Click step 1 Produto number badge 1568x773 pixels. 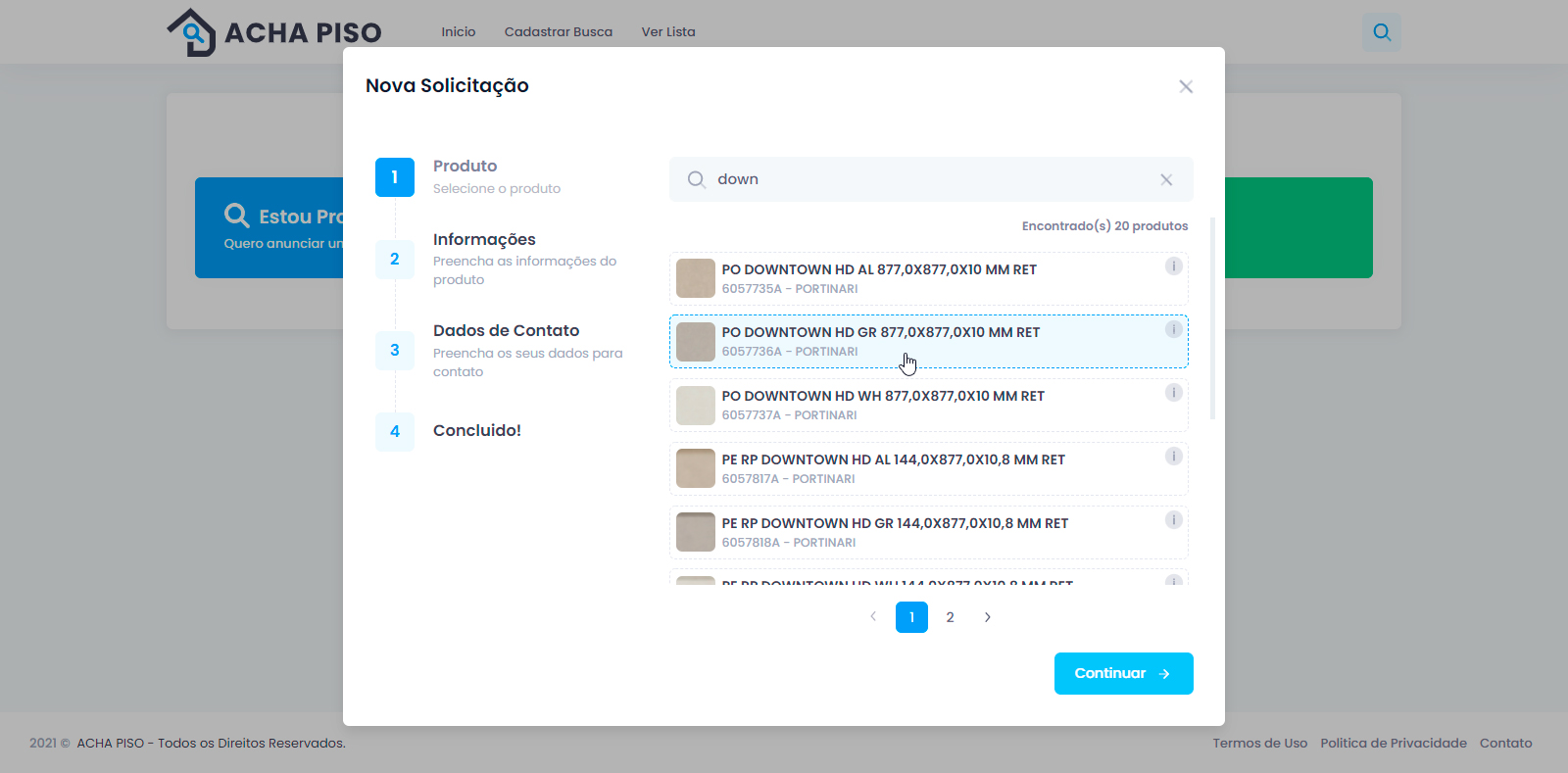pos(395,177)
